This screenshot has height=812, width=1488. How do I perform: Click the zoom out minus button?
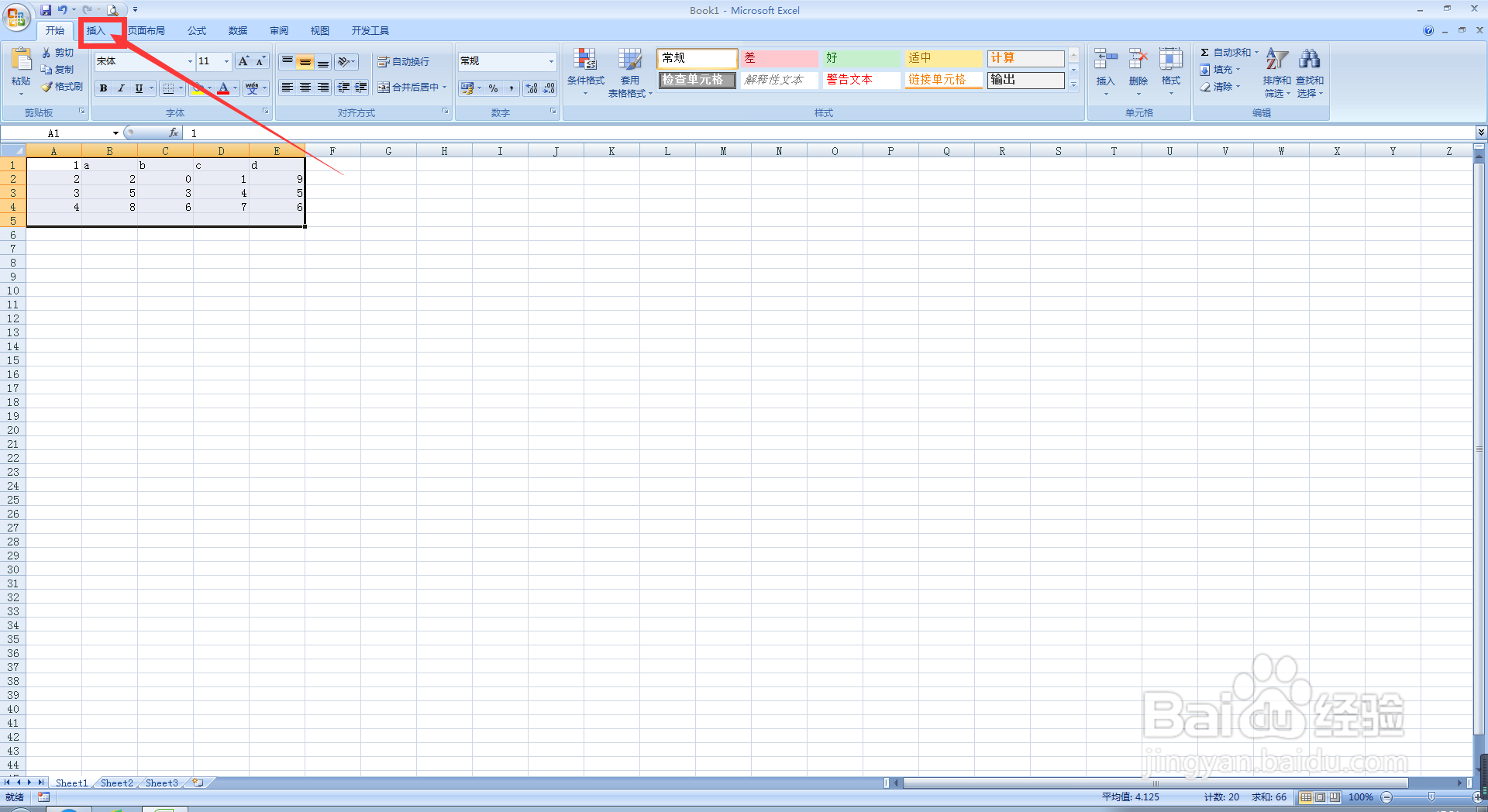pyautogui.click(x=1387, y=797)
